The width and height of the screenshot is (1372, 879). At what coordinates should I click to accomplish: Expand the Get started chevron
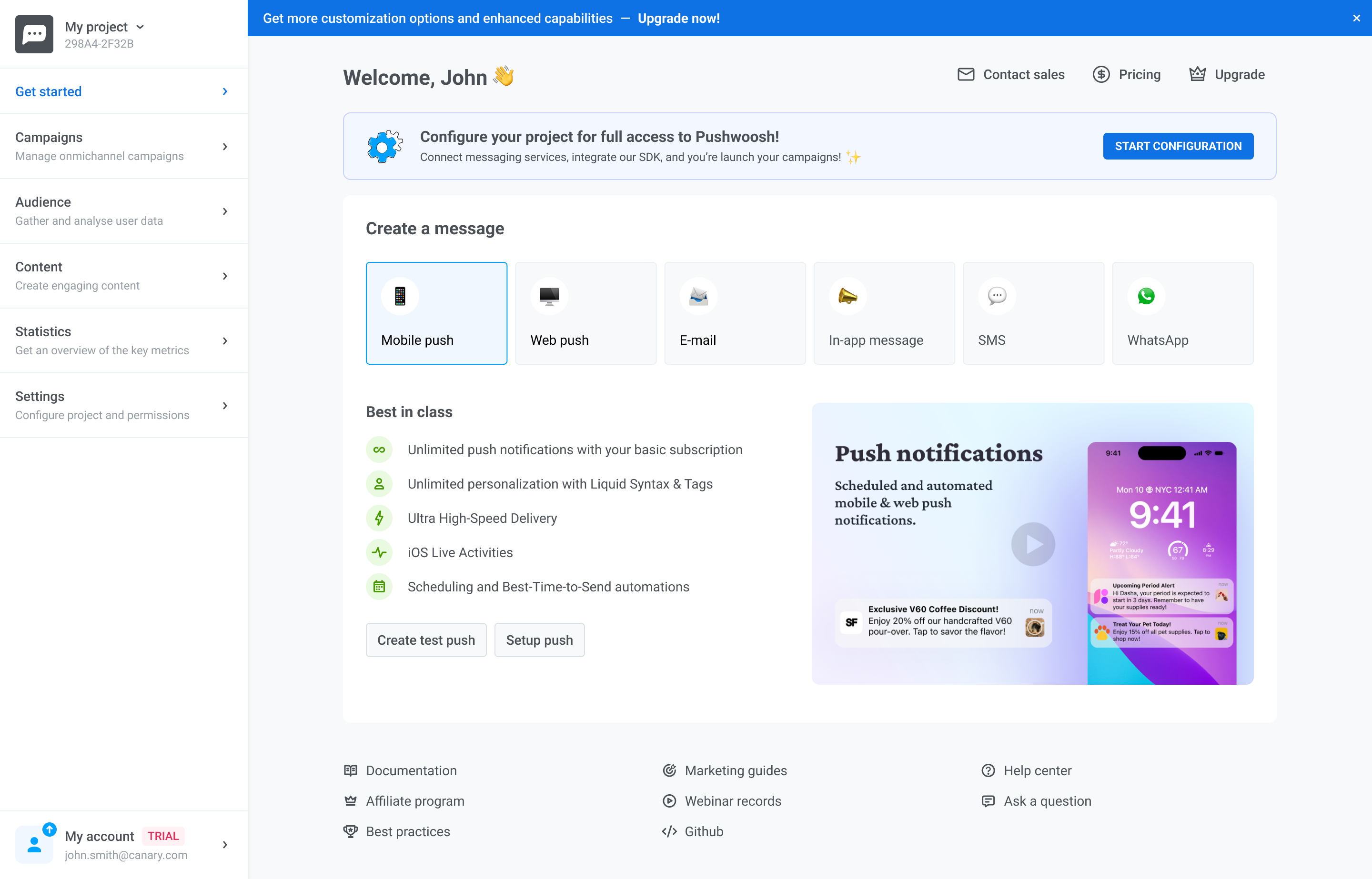tap(225, 91)
